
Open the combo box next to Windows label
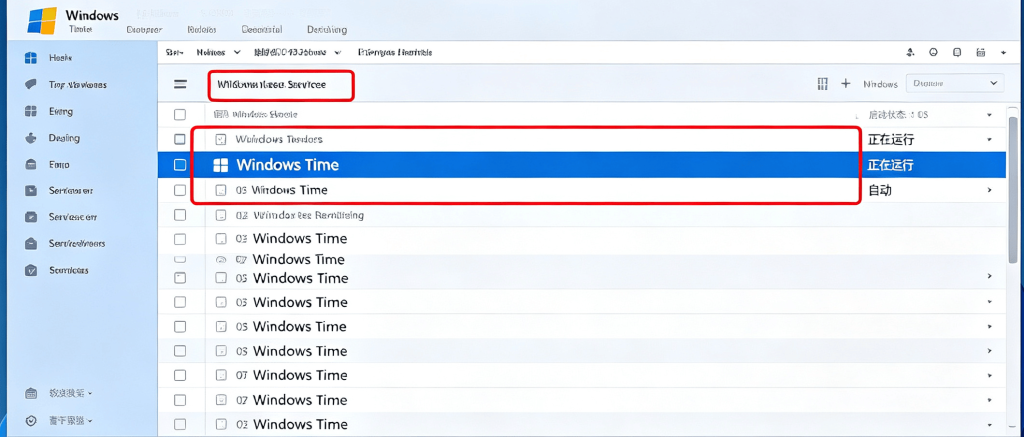[955, 83]
